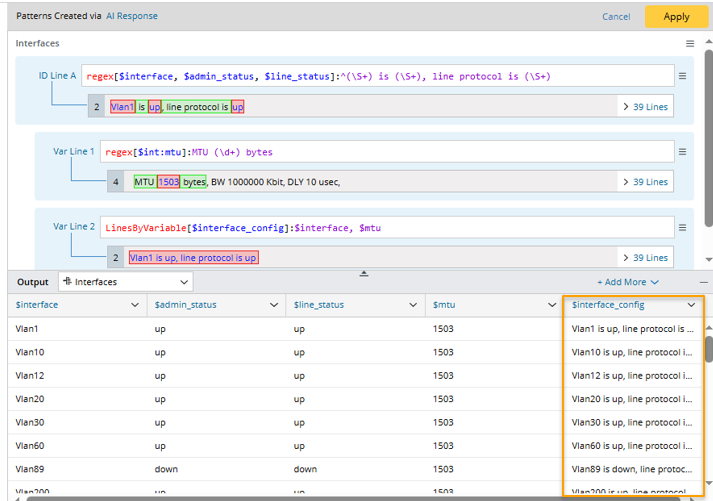Open the $admin_status column dropdown
713x501 pixels.
[x=275, y=305]
